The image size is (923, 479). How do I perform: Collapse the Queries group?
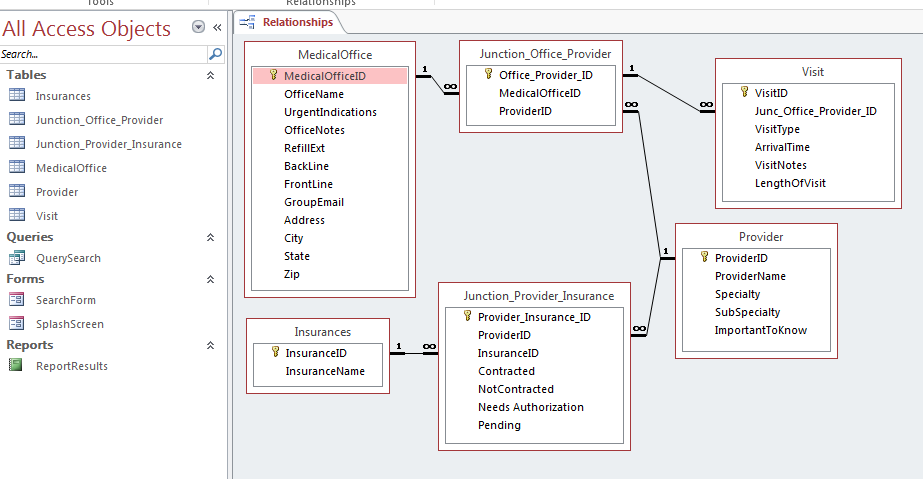210,237
